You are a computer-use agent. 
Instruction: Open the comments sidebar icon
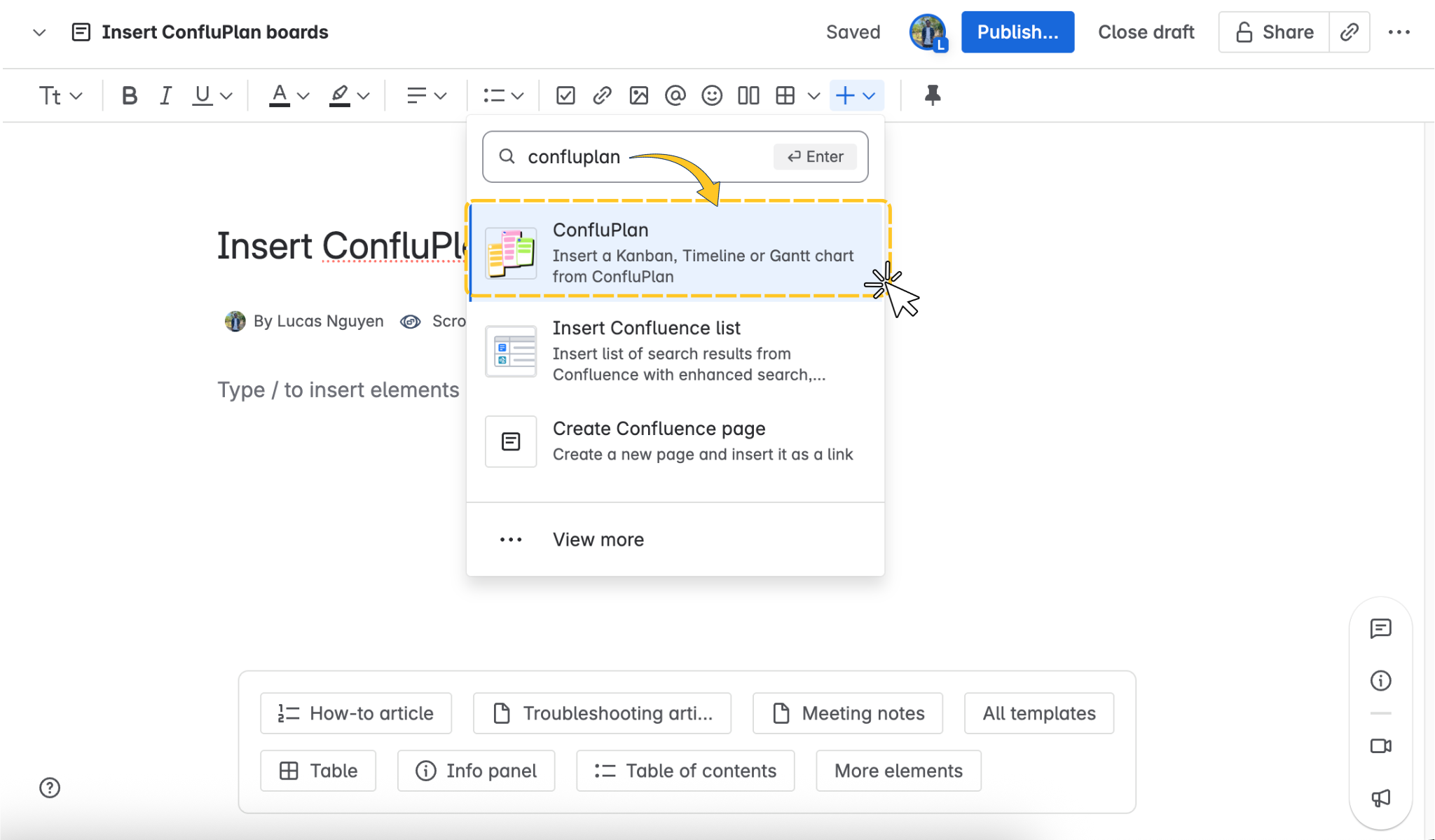tap(1381, 628)
